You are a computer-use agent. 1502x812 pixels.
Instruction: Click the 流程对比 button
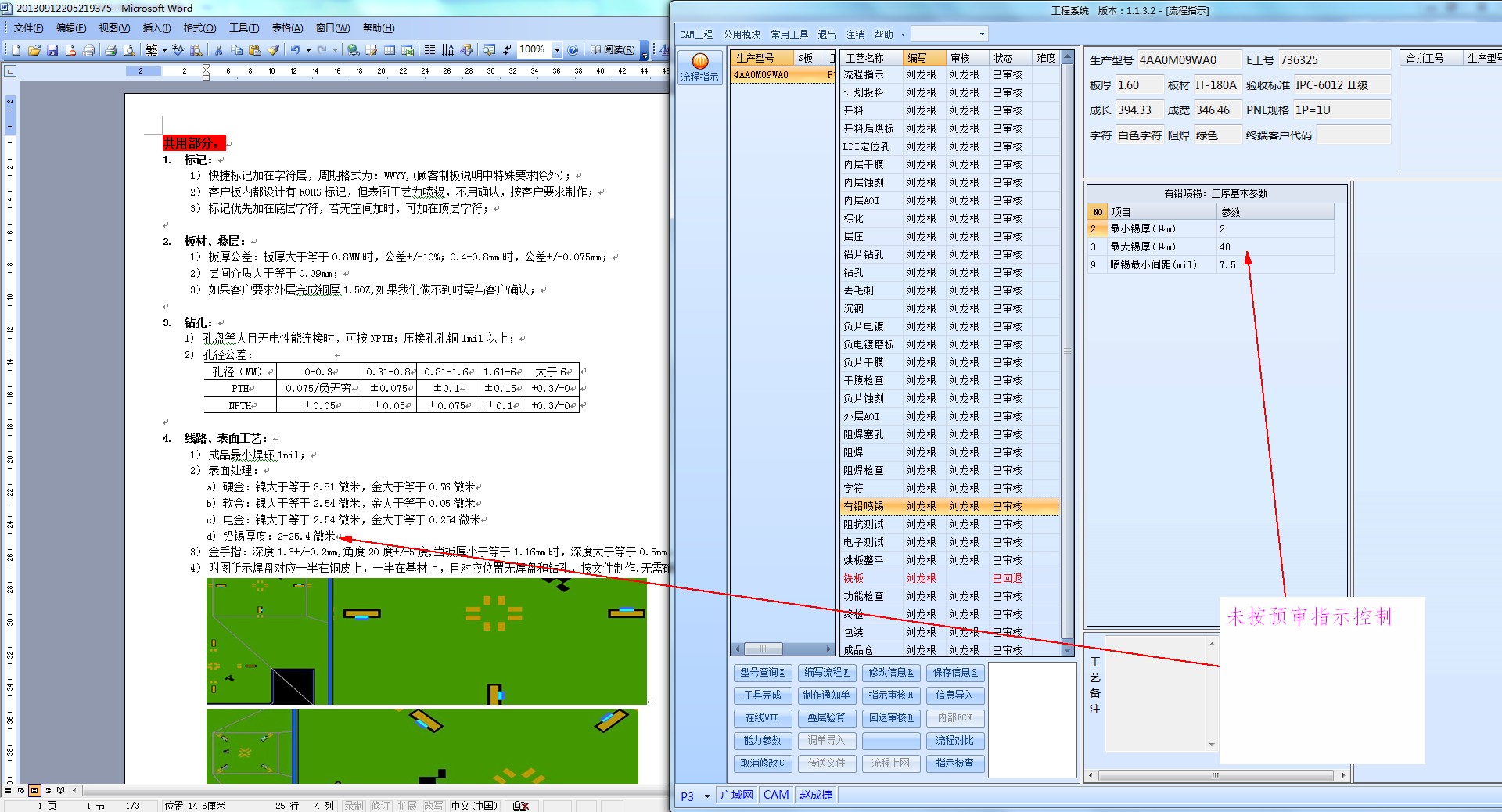pos(955,741)
